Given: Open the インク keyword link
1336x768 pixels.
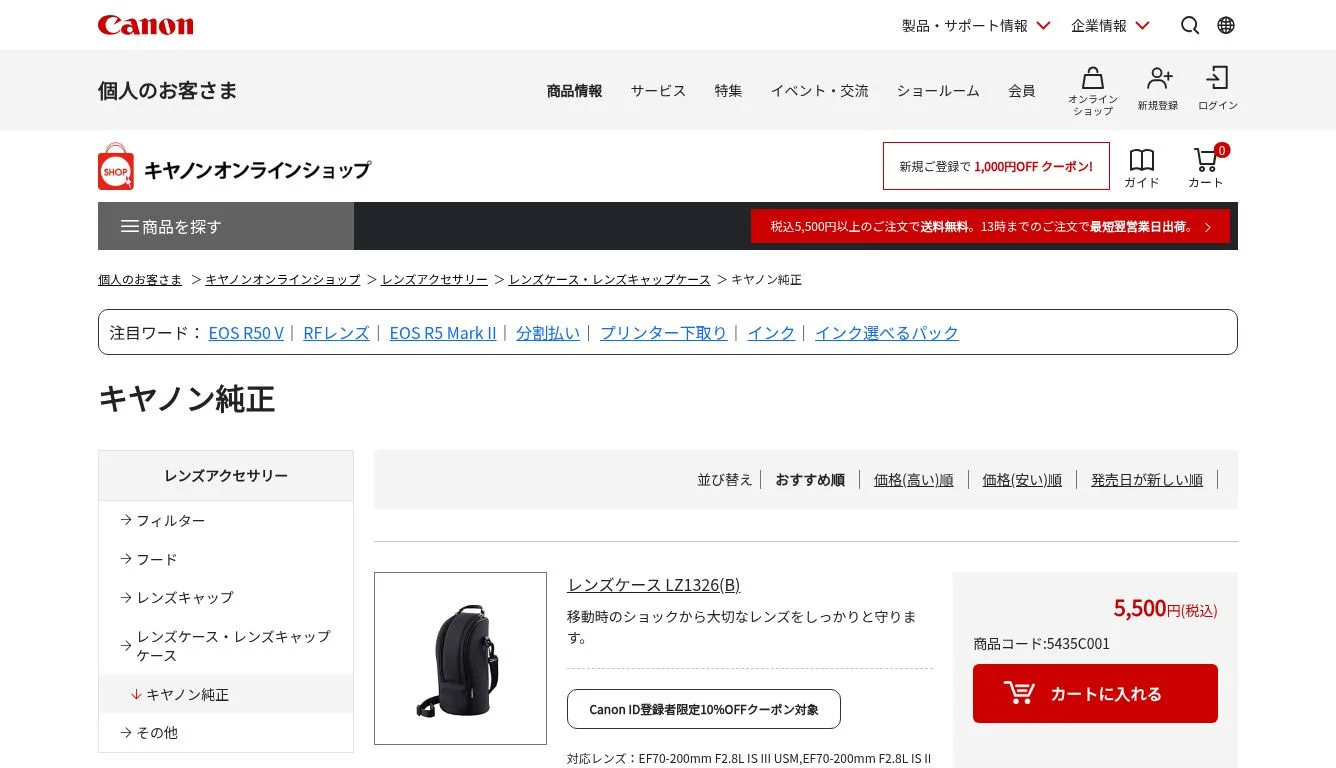Looking at the screenshot, I should tap(771, 333).
